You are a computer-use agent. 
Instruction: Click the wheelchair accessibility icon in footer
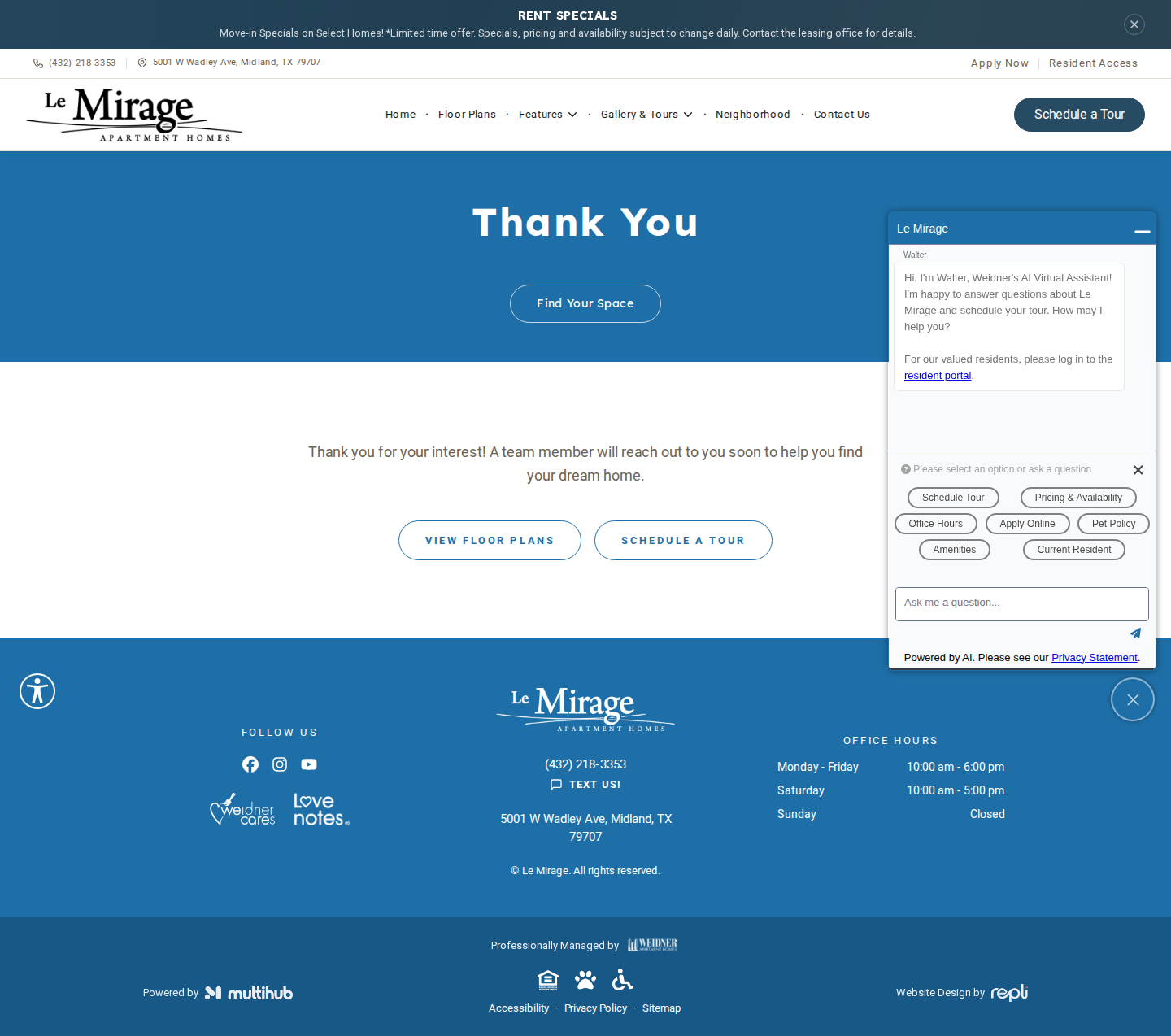click(623, 980)
